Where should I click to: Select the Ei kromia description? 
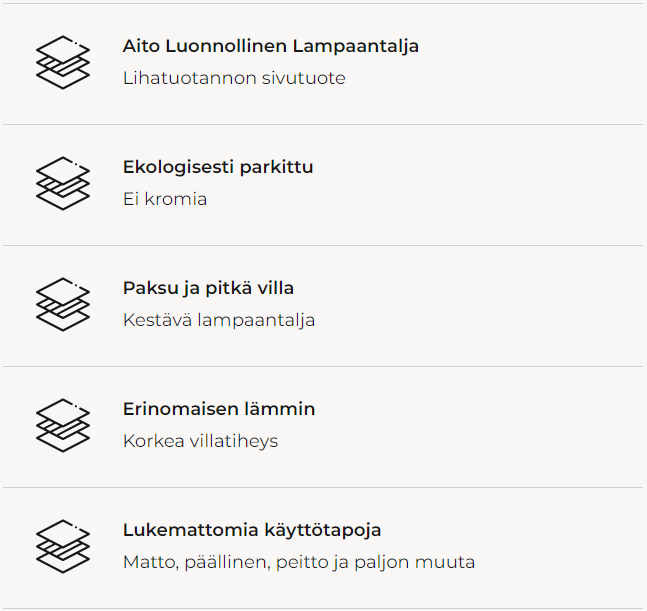[x=165, y=199]
